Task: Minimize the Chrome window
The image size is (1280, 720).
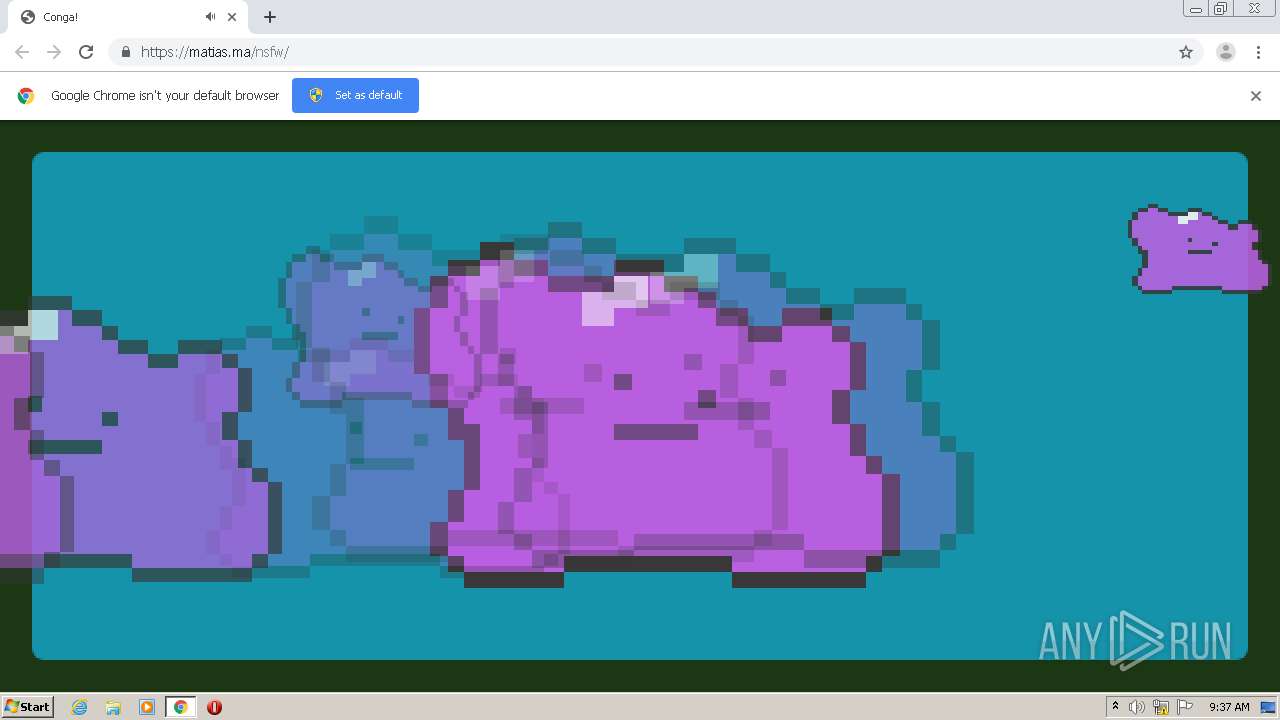Action: 1196,9
